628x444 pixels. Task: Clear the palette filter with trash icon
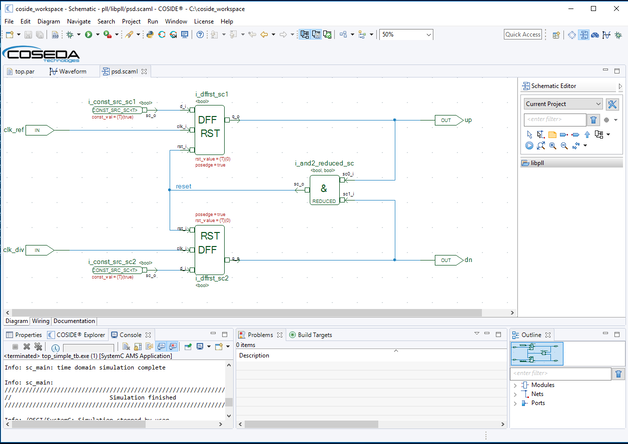tap(593, 119)
